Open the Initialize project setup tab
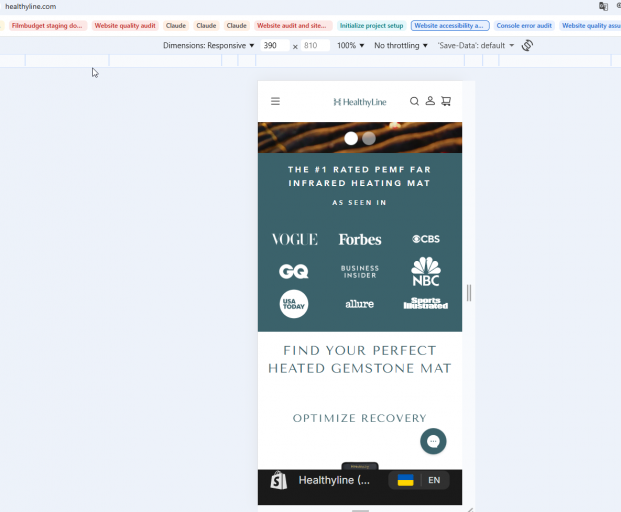621x512 pixels. (371, 26)
